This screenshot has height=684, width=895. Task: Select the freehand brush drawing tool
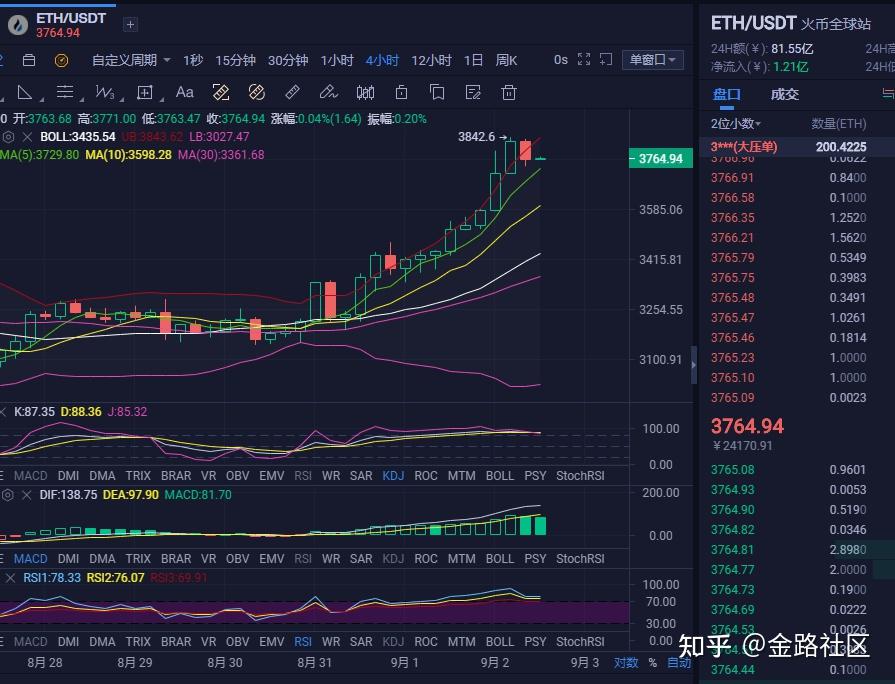tap(328, 92)
